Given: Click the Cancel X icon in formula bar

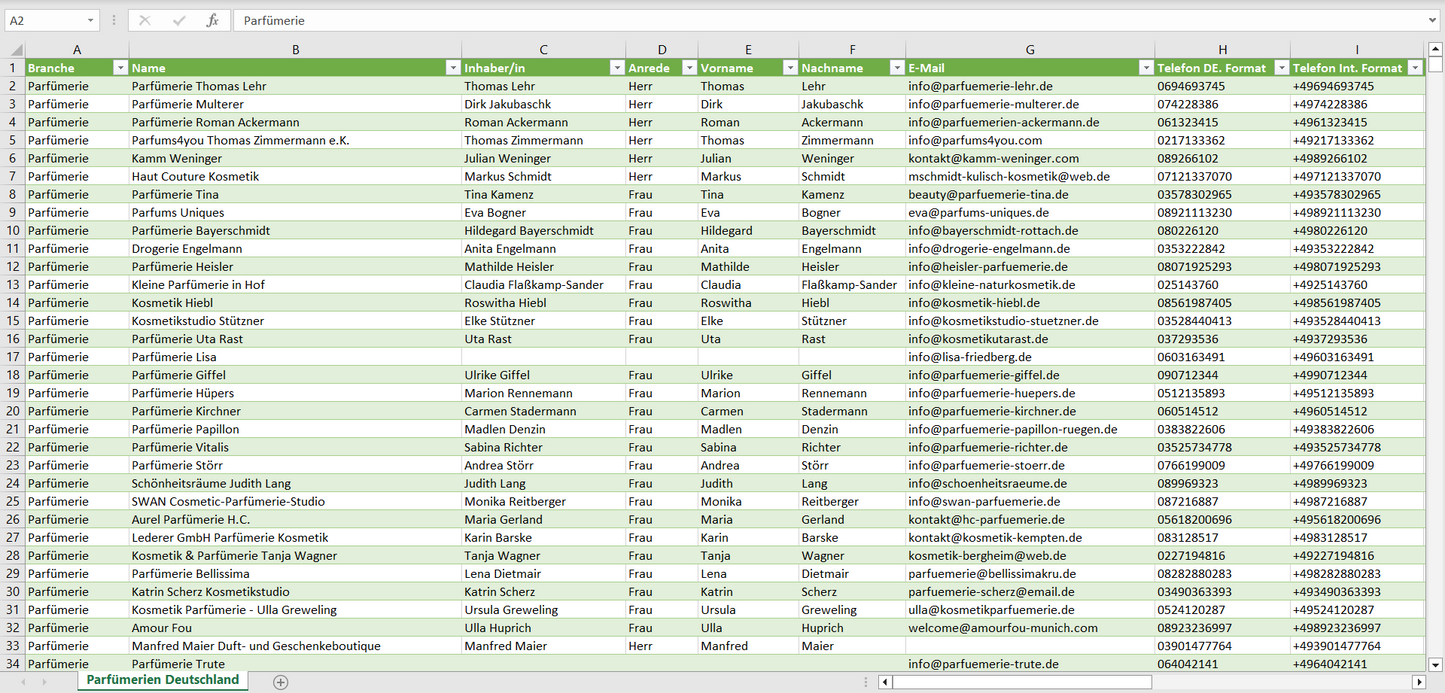Looking at the screenshot, I should (145, 20).
